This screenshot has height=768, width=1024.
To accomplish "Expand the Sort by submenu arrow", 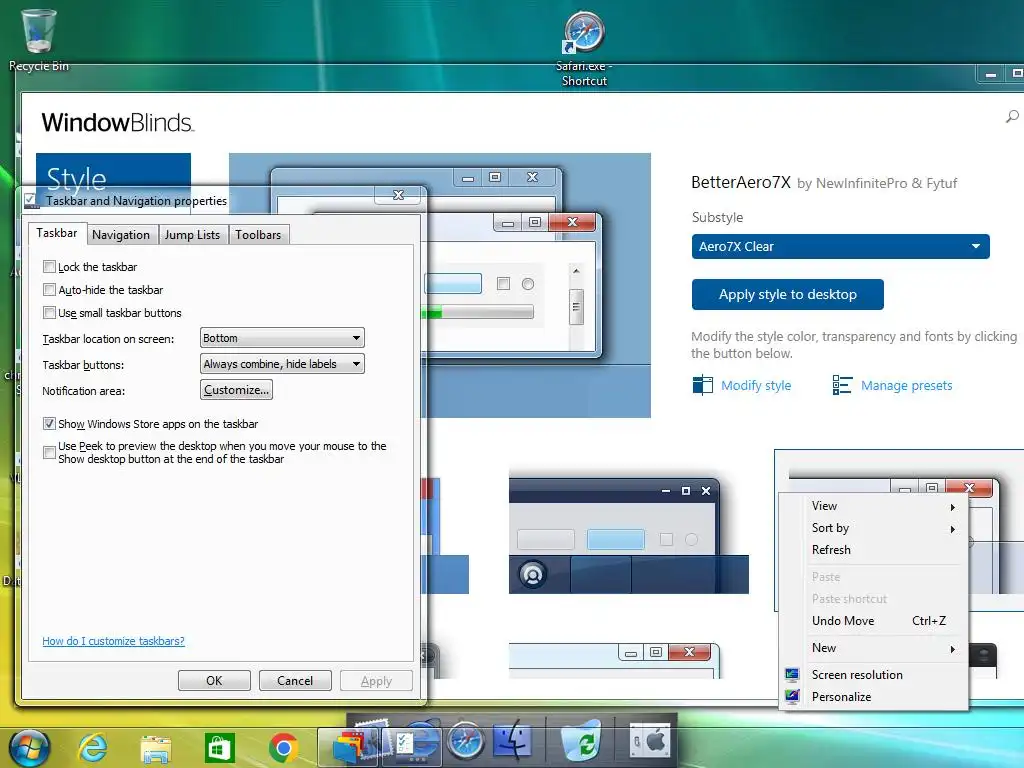I will (x=953, y=529).
